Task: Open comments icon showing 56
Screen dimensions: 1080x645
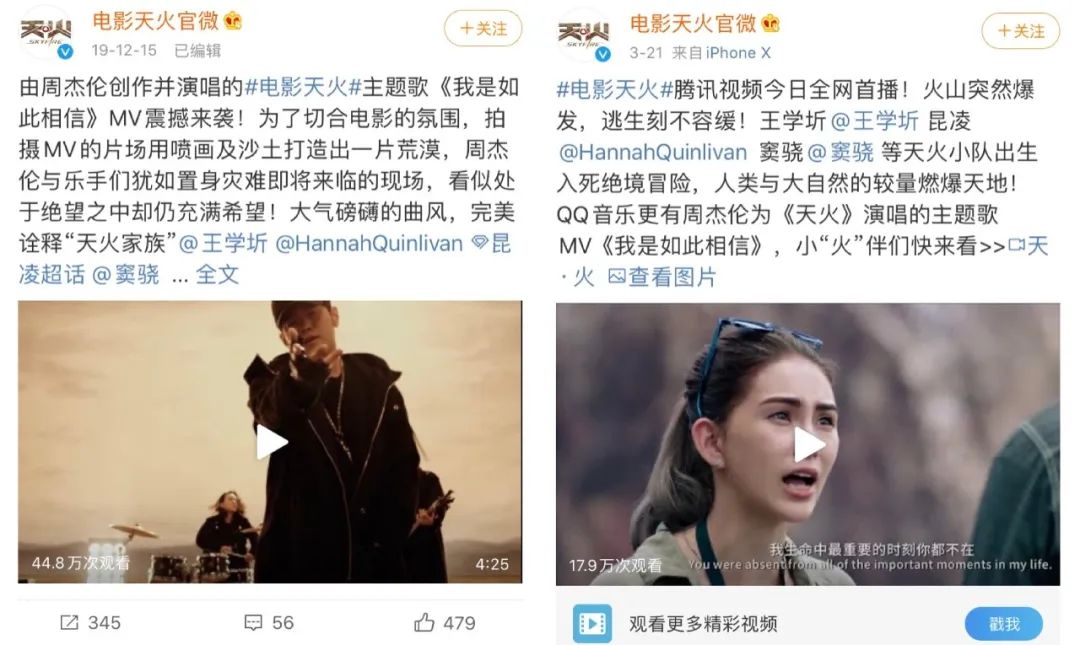Action: (253, 623)
